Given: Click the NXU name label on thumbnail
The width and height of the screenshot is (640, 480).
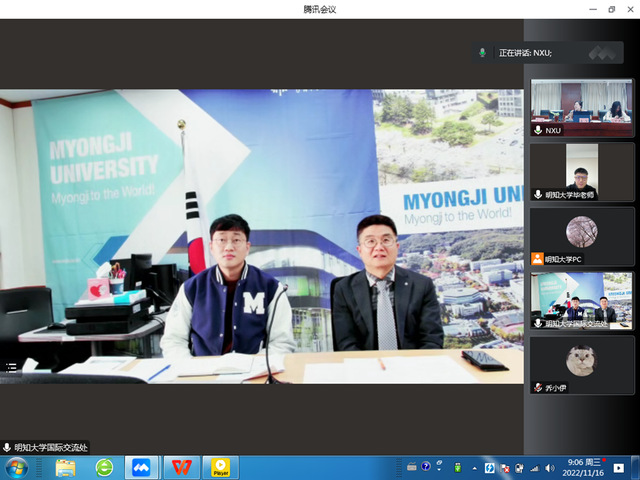Looking at the screenshot, I should (553, 131).
